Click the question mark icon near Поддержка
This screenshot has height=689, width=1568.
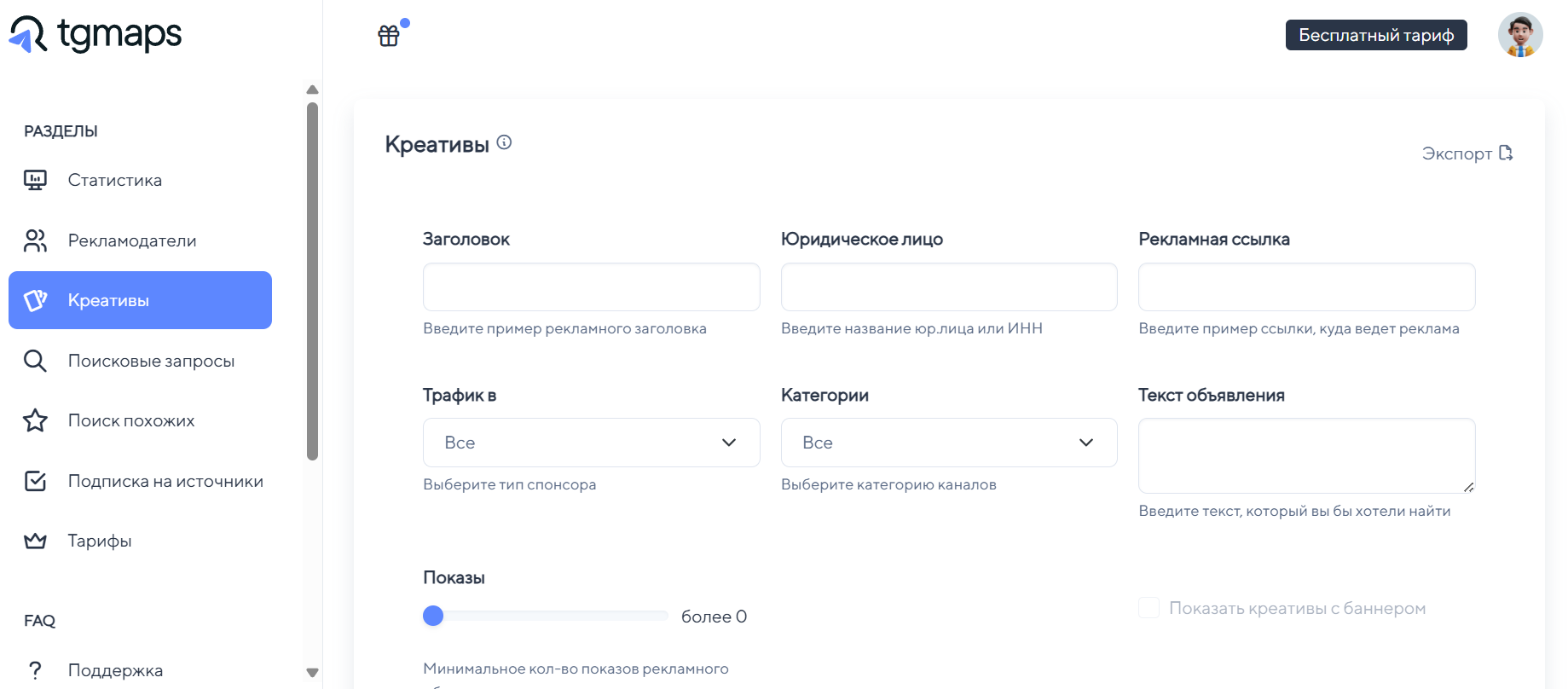coord(35,669)
